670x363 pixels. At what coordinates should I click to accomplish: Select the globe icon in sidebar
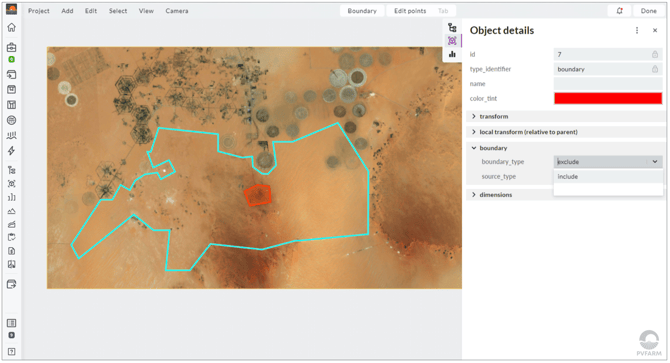[12, 120]
